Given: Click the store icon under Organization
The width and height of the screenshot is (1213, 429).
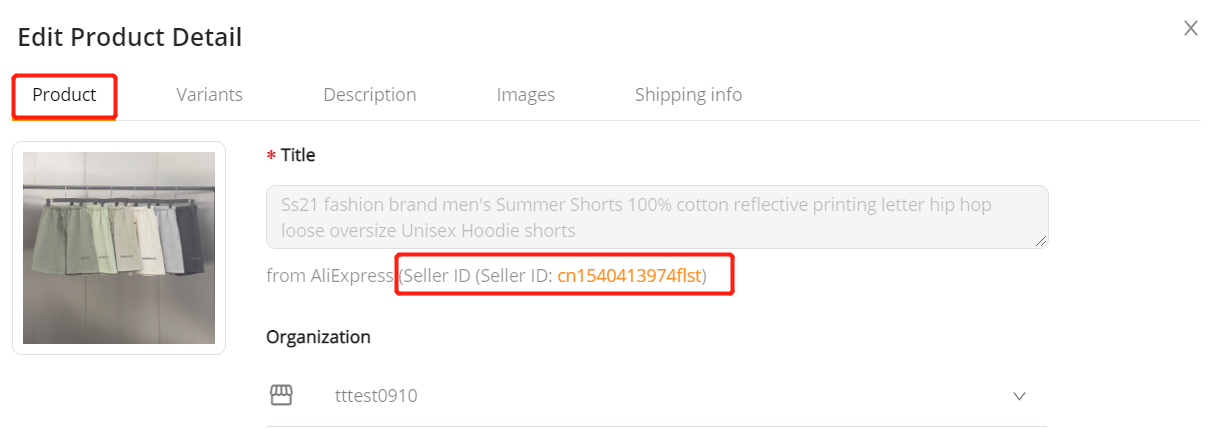Looking at the screenshot, I should tap(281, 396).
